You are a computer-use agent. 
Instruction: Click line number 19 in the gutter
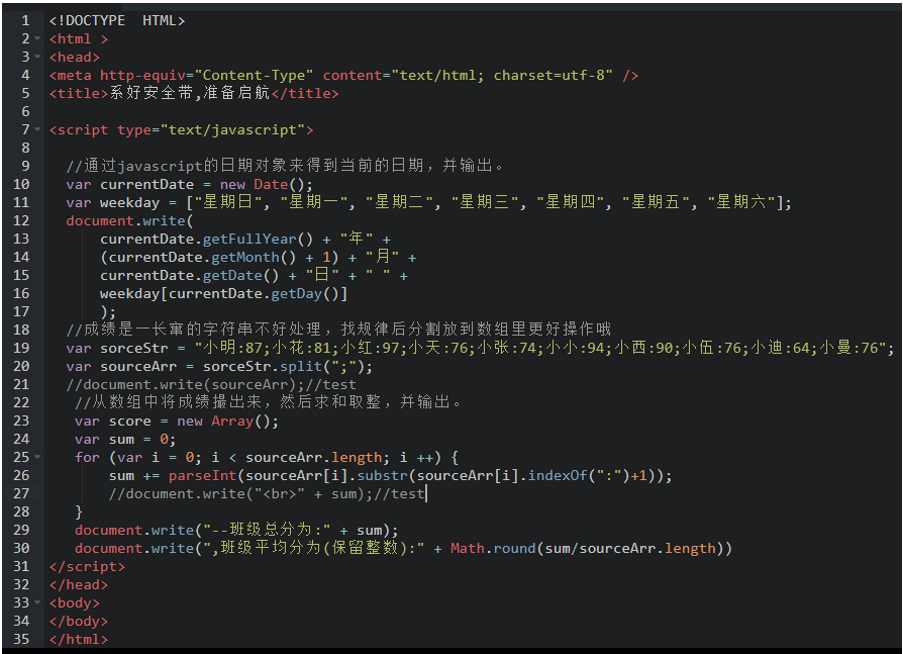[21, 348]
